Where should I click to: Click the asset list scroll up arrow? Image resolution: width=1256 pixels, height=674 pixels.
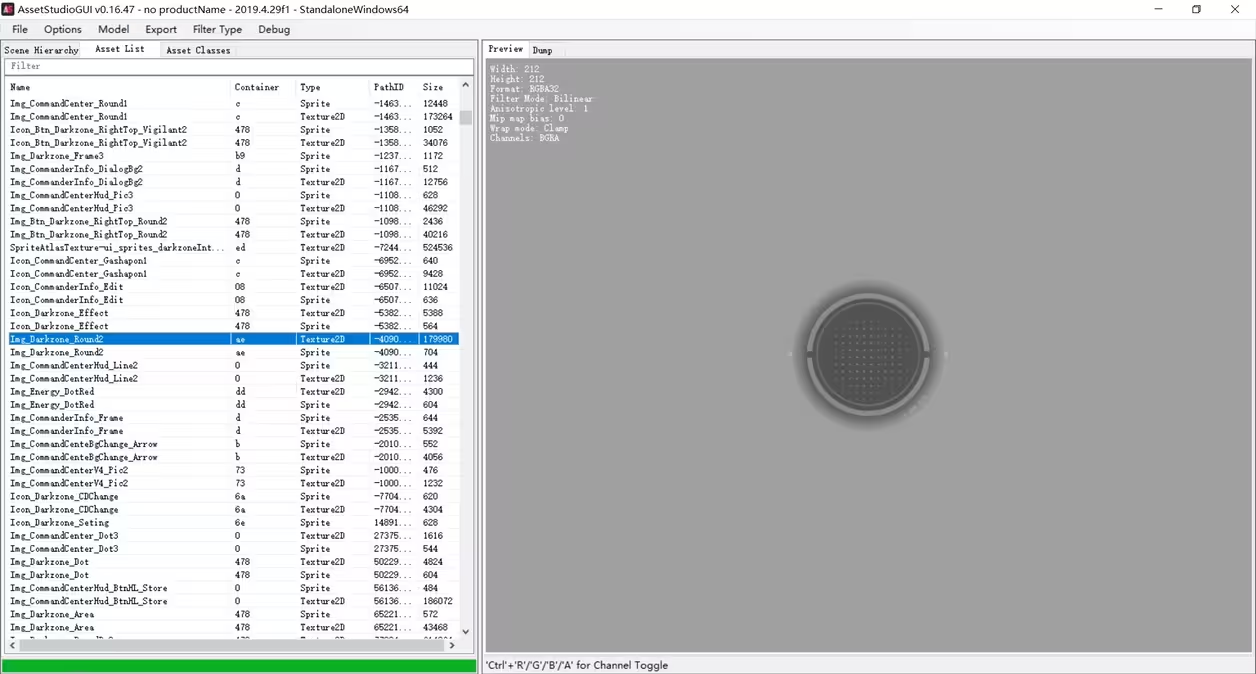[x=465, y=87]
